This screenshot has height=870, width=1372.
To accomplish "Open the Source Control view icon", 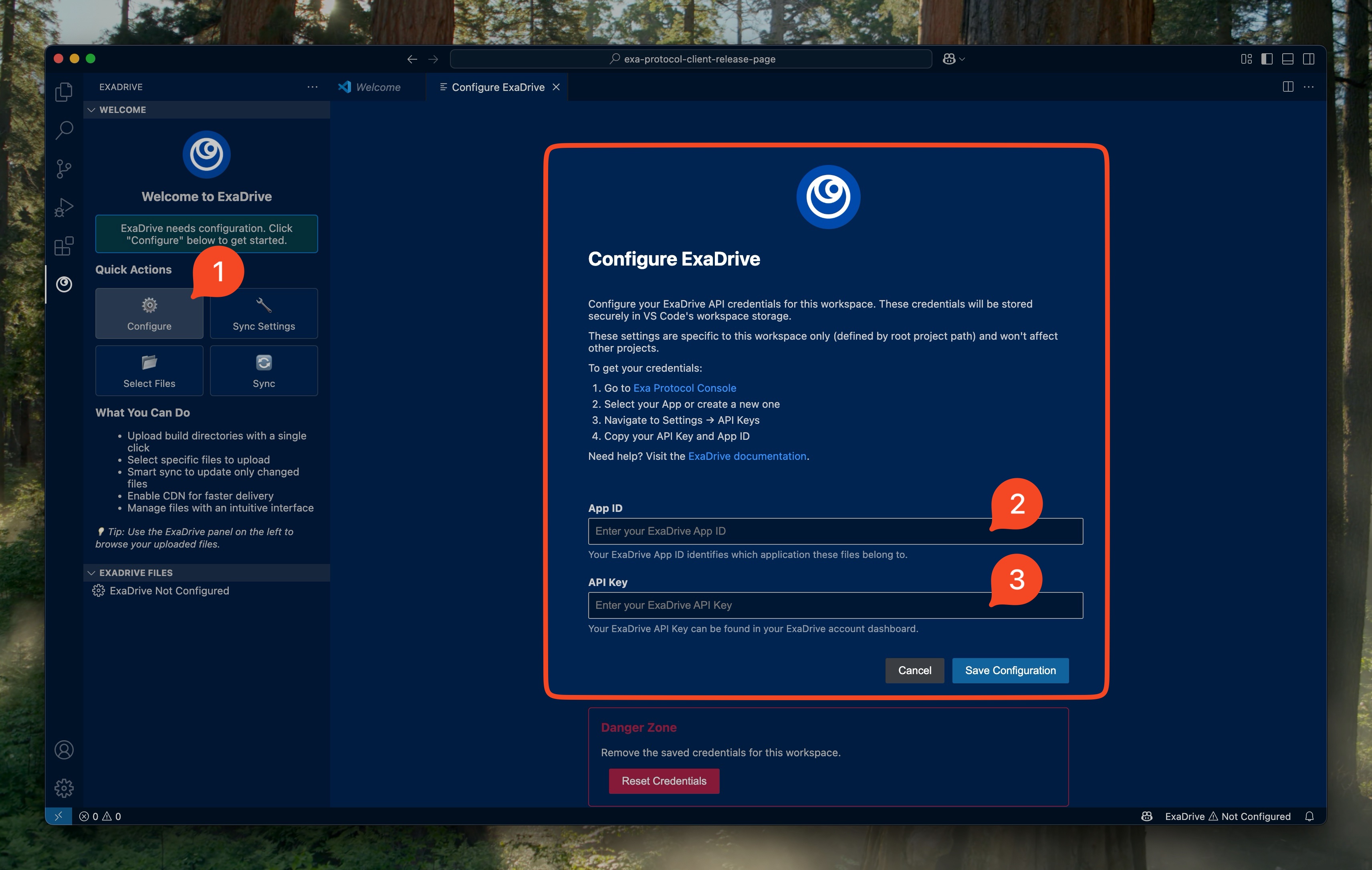I will click(64, 169).
